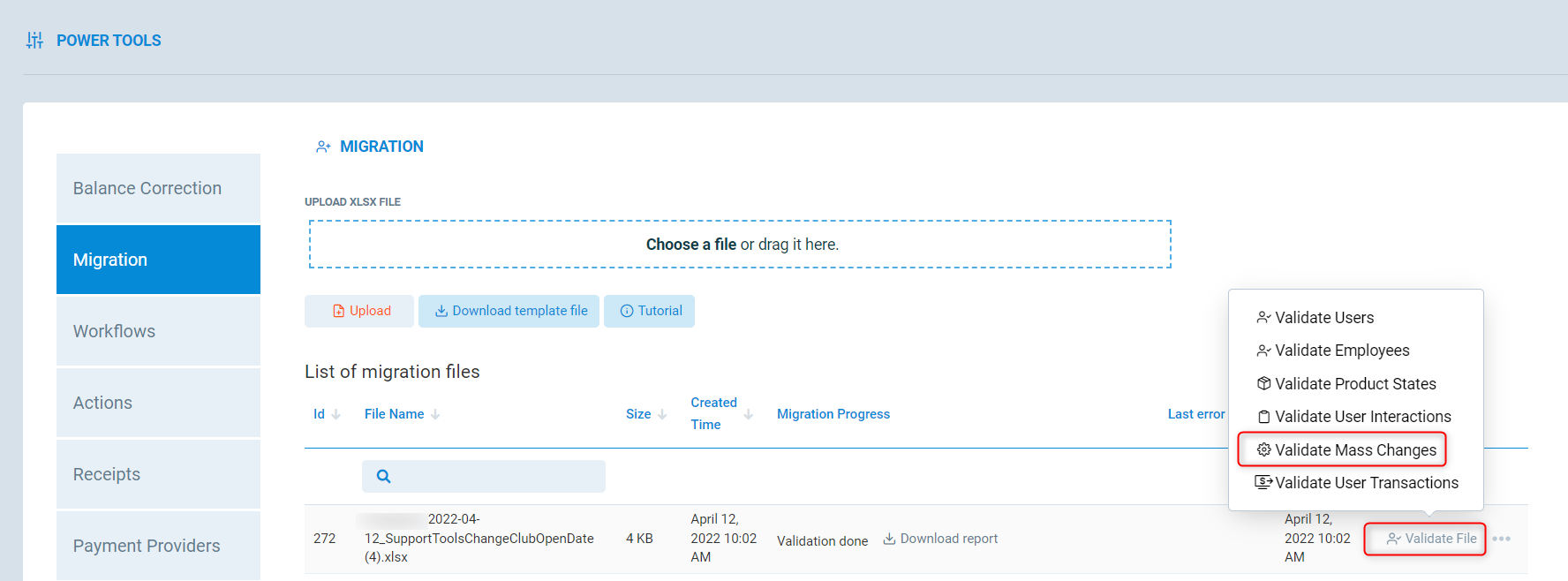Sort by Created Time column arrow
Image resolution: width=1568 pixels, height=581 pixels.
(x=749, y=414)
